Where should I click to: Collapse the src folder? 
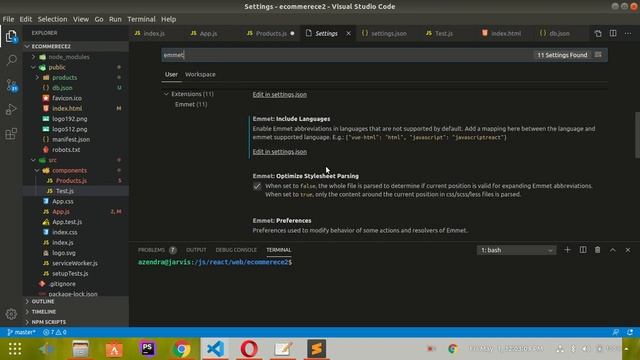(33, 160)
